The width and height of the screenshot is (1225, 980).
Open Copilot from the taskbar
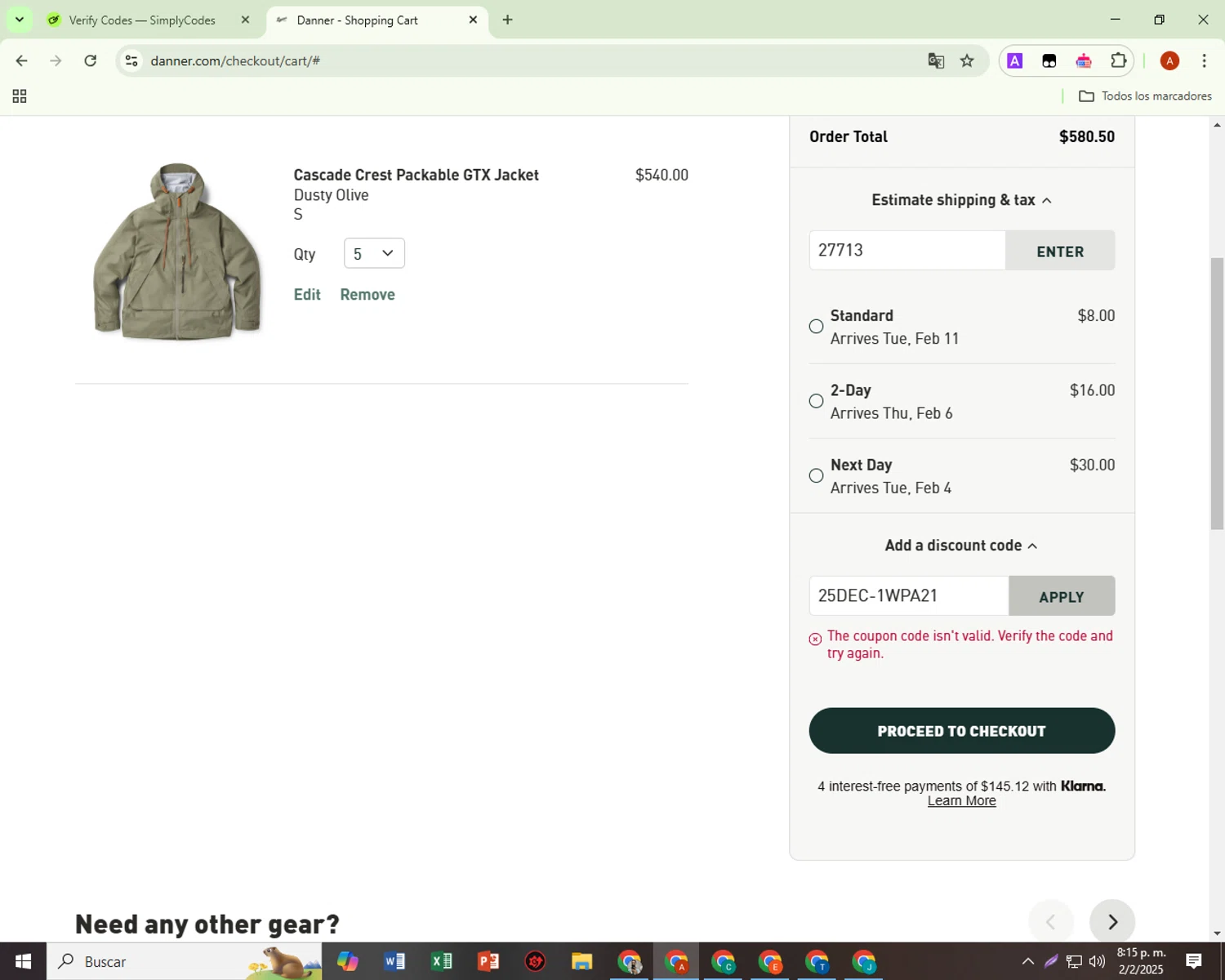click(x=348, y=961)
